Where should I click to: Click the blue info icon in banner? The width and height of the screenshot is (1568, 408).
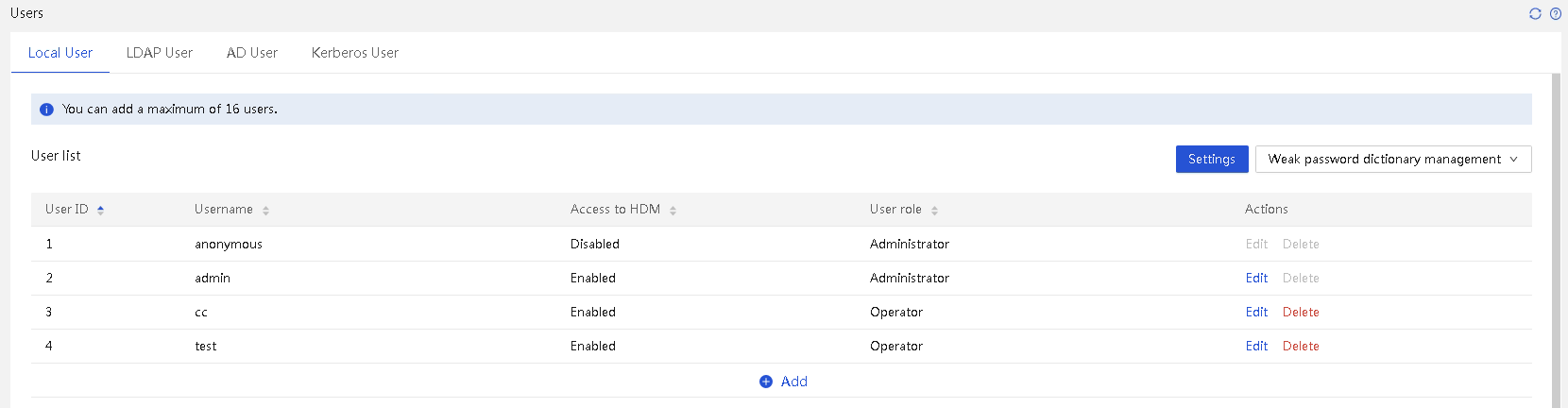coord(46,110)
